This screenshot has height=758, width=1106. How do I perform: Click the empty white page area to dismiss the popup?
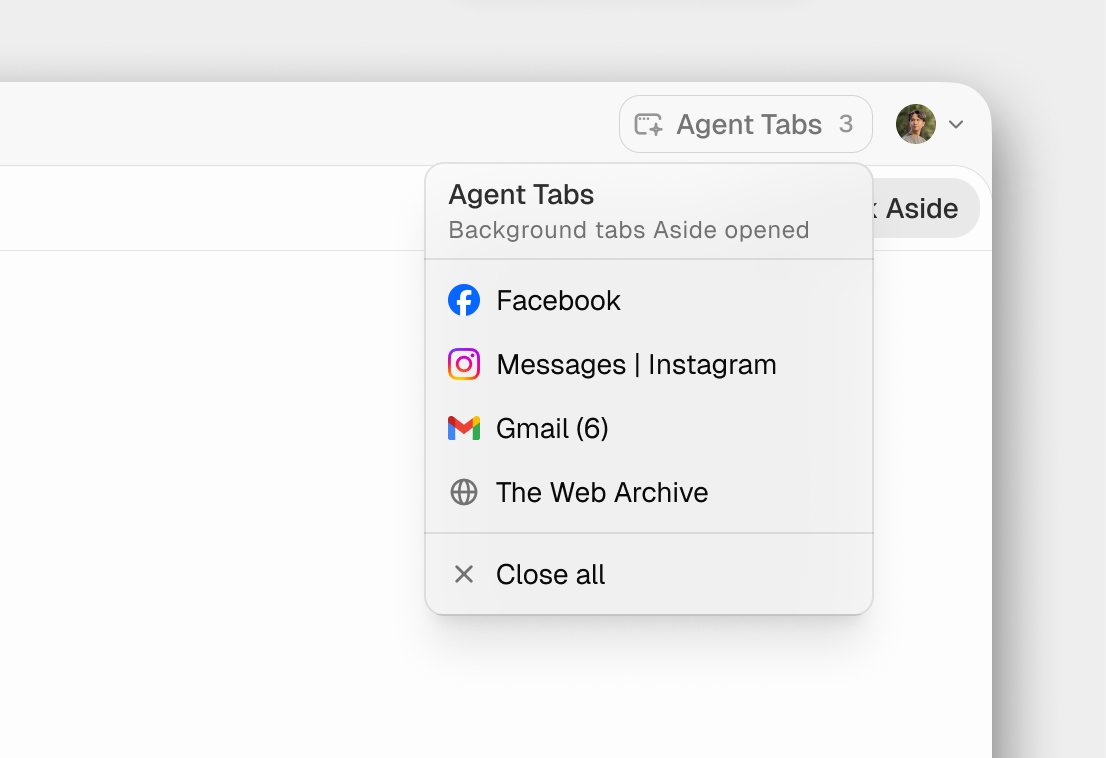pyautogui.click(x=212, y=494)
